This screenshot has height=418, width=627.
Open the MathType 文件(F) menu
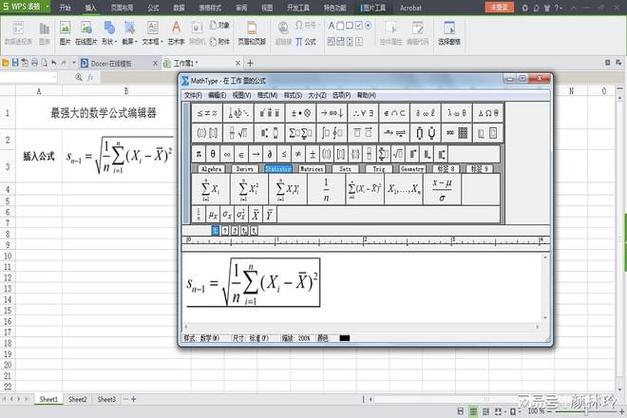[193, 95]
